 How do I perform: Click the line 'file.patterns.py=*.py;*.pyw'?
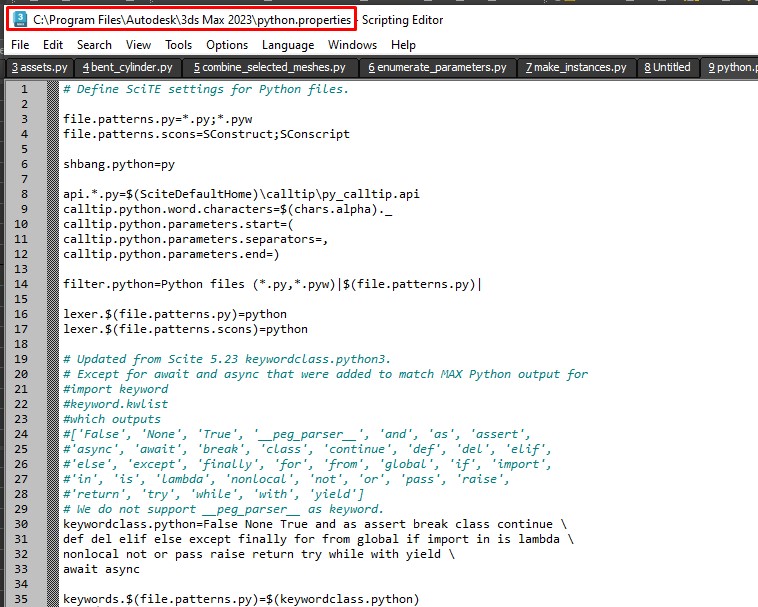click(158, 119)
